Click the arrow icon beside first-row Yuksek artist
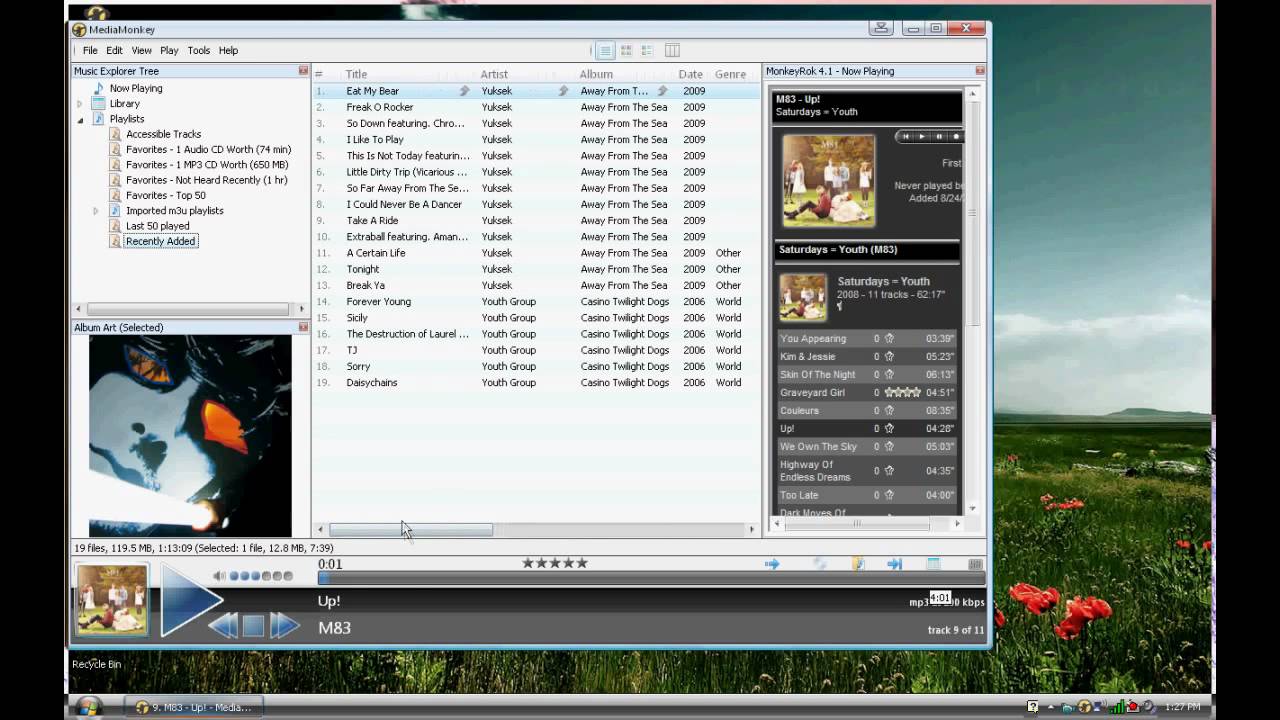 [x=563, y=91]
